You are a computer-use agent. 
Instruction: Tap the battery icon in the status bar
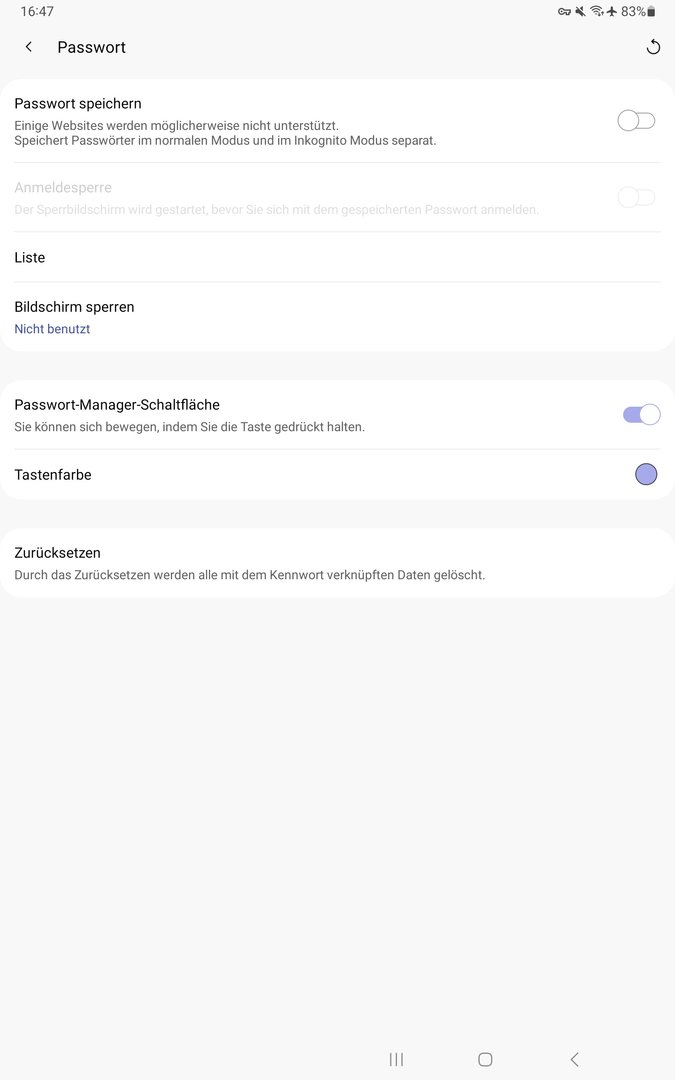[652, 12]
